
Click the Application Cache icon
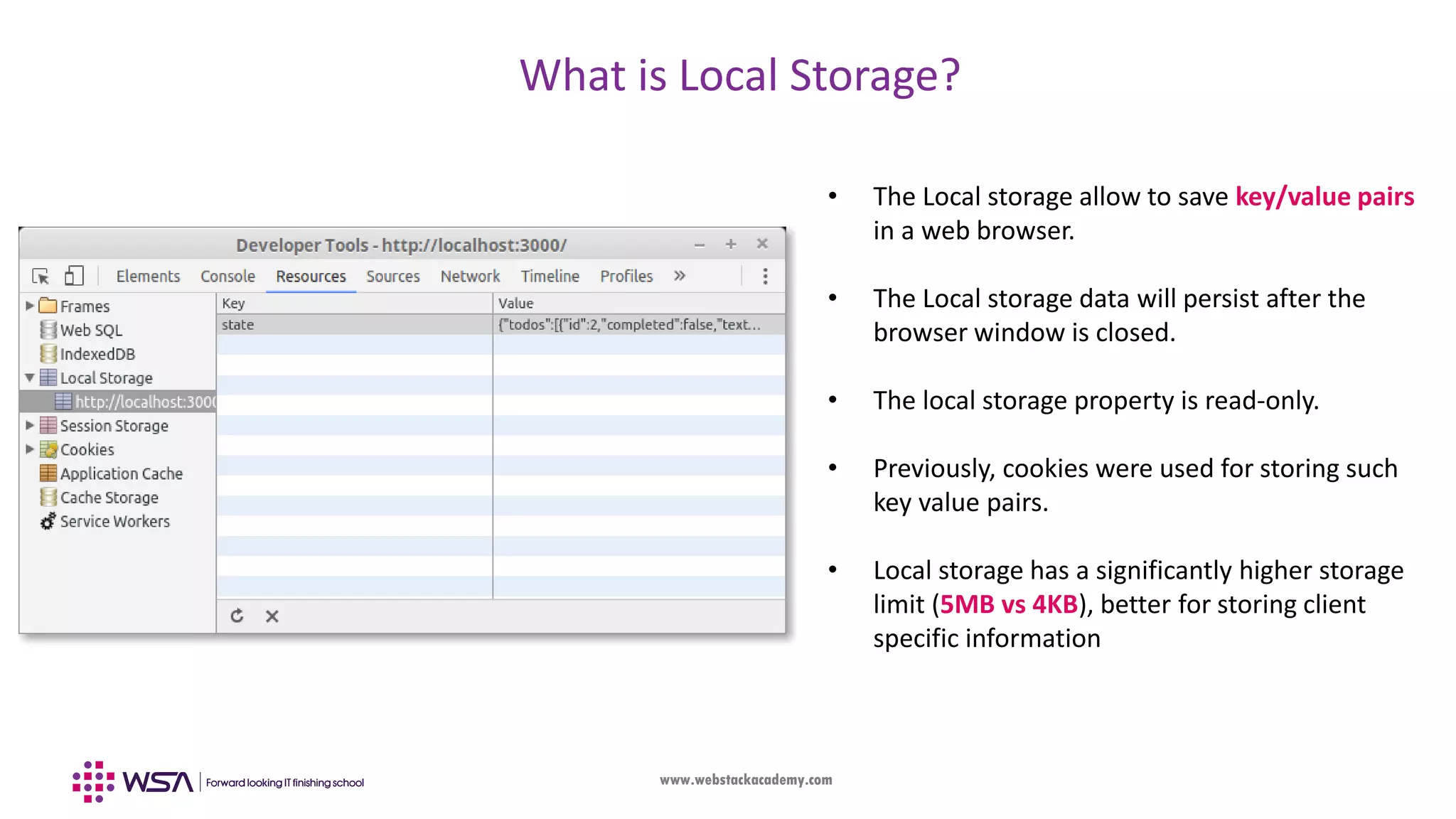click(x=48, y=473)
